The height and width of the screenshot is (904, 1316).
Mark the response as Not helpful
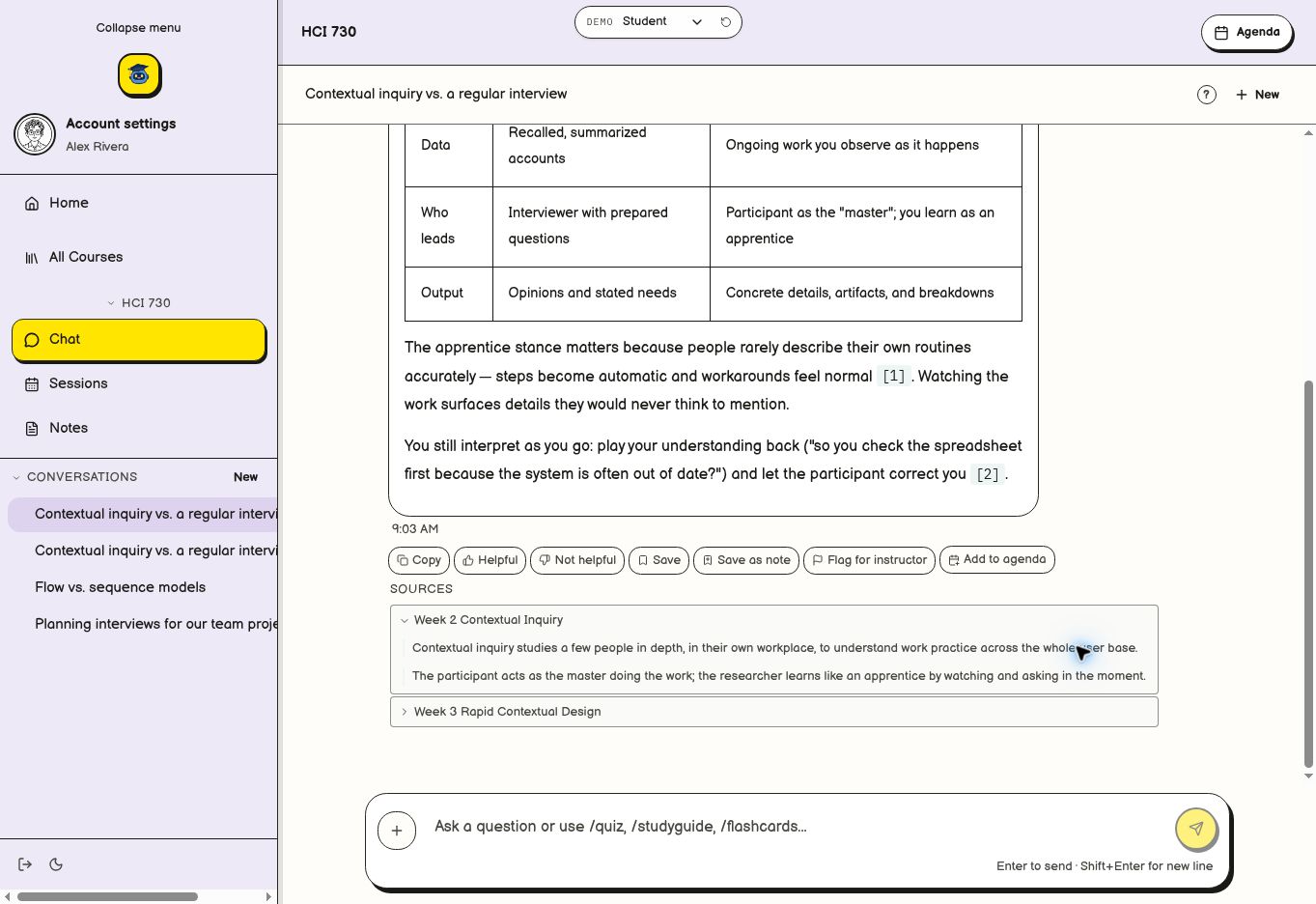[x=577, y=560]
